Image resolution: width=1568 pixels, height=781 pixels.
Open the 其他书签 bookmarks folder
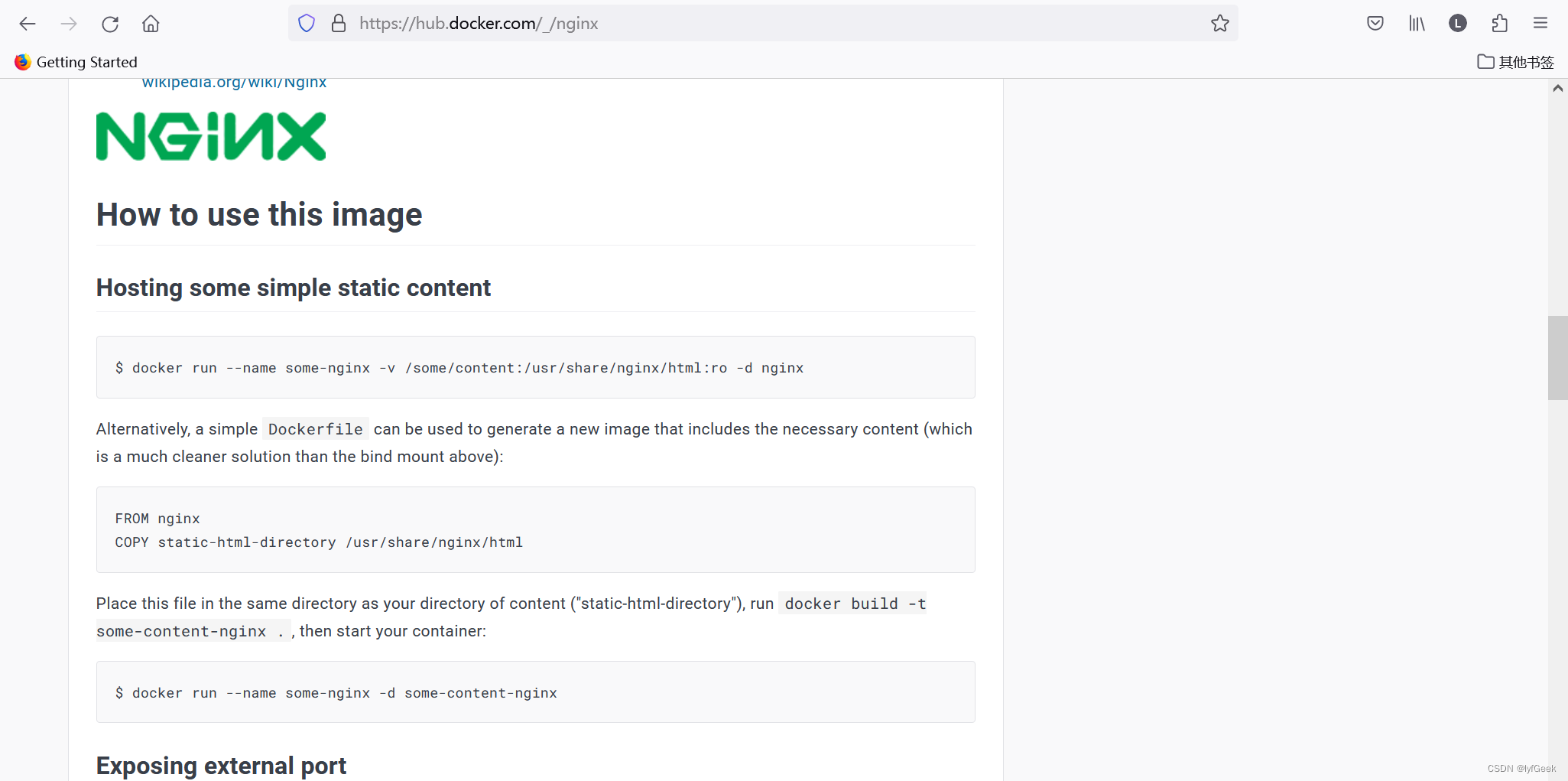(1516, 62)
